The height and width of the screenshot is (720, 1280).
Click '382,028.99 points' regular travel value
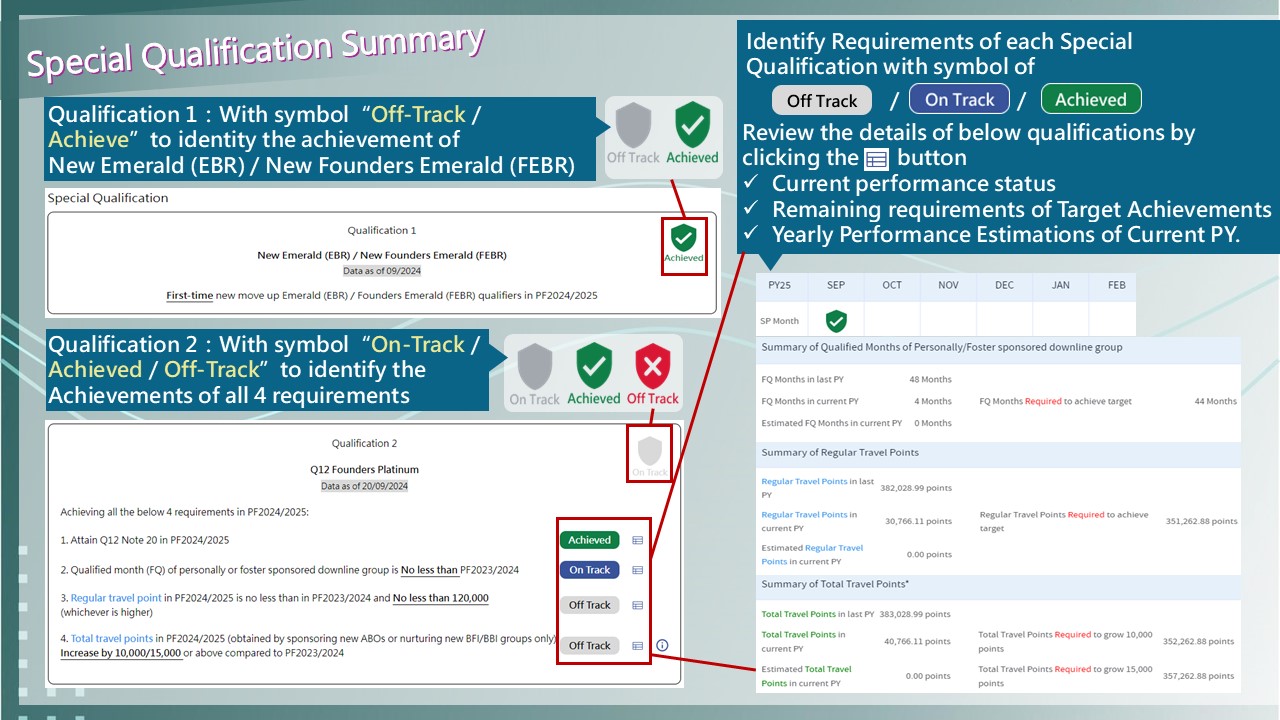coord(916,488)
